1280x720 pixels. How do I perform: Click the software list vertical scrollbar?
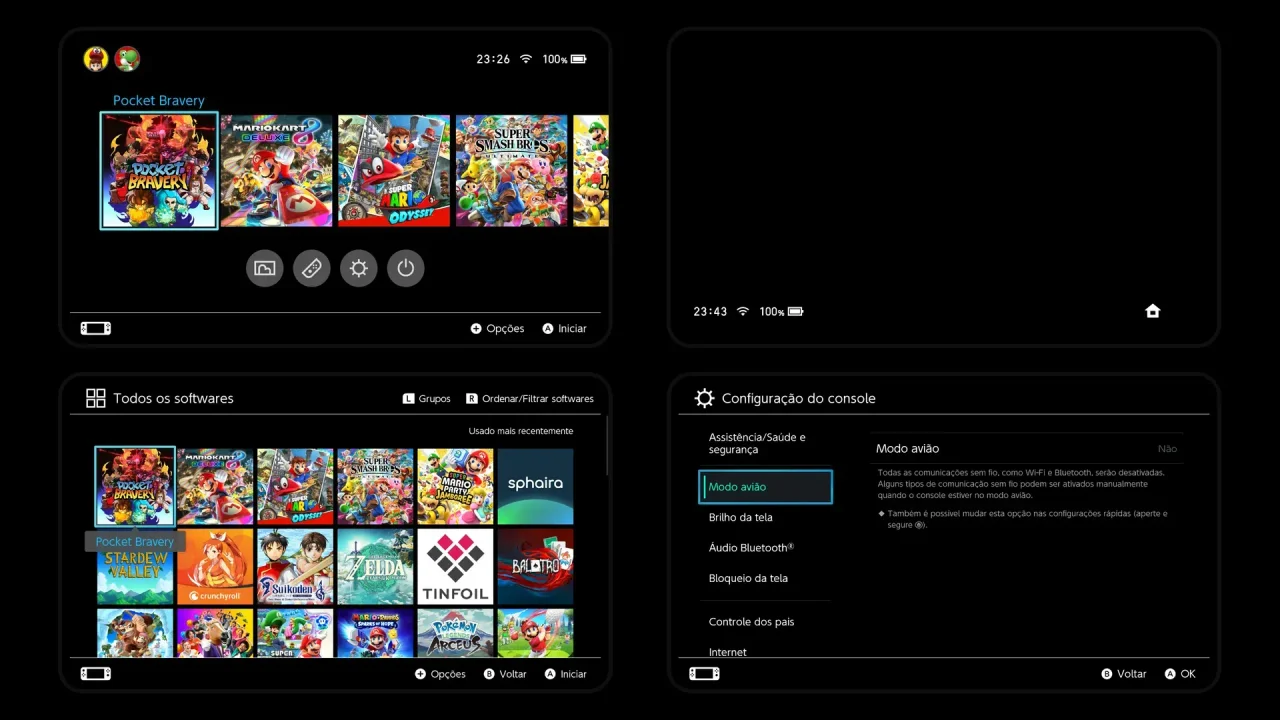coord(607,446)
